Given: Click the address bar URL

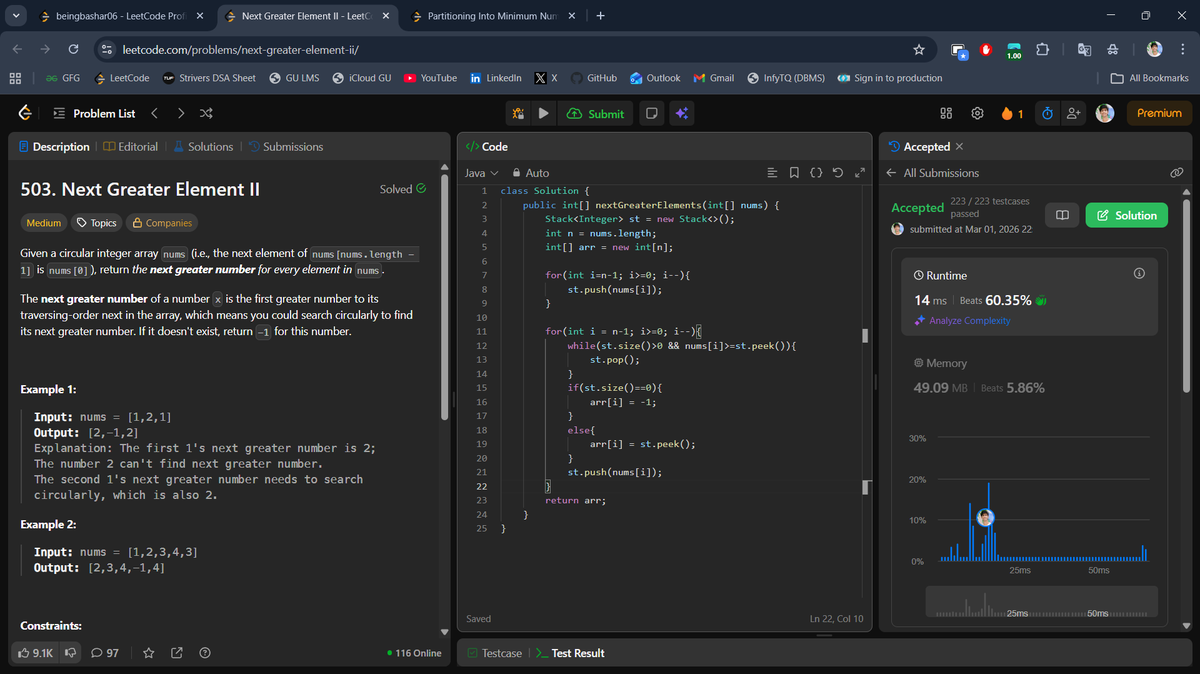Looking at the screenshot, I should (240, 49).
